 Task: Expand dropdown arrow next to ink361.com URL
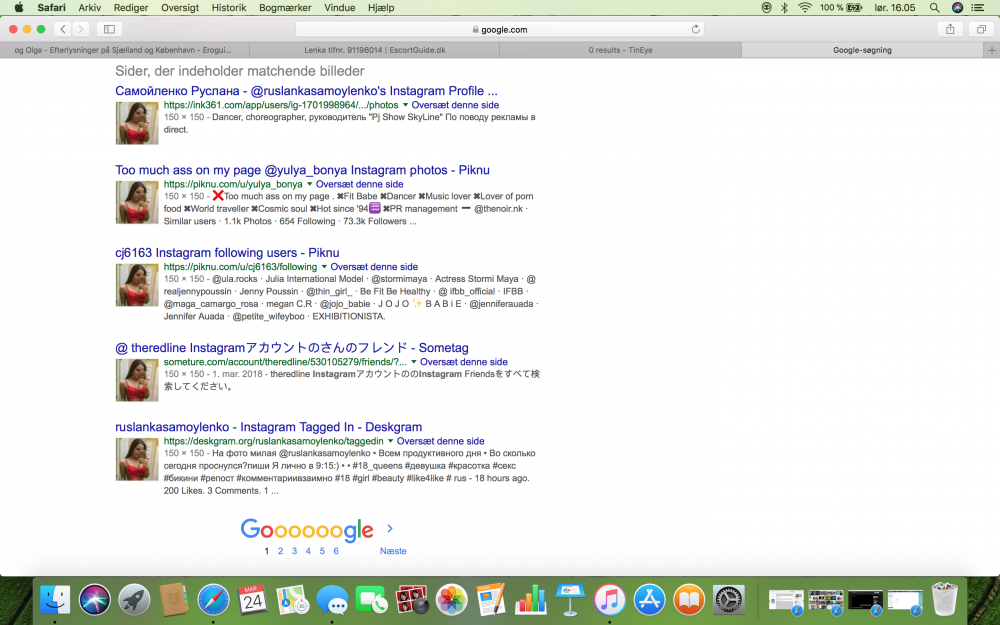pos(405,105)
